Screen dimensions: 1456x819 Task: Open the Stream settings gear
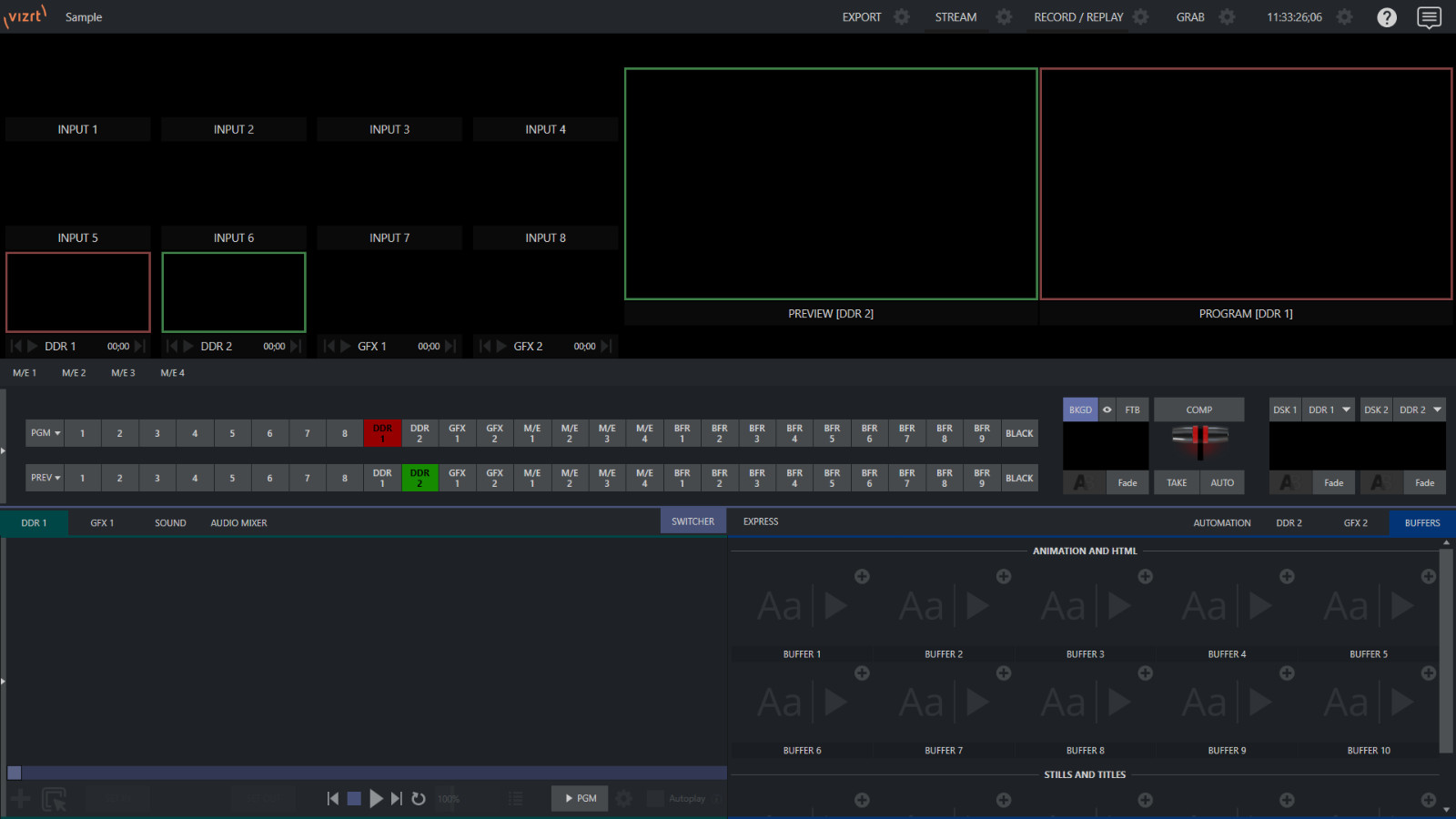[x=1003, y=17]
